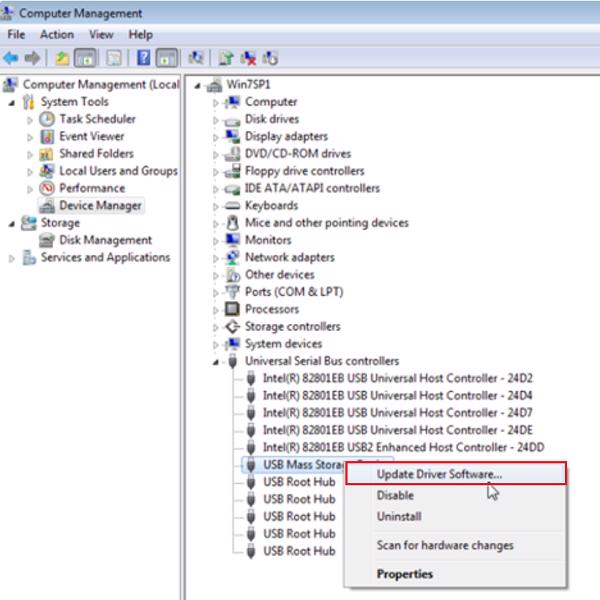
Task: Expand the Display adapters category
Action: tap(214, 137)
